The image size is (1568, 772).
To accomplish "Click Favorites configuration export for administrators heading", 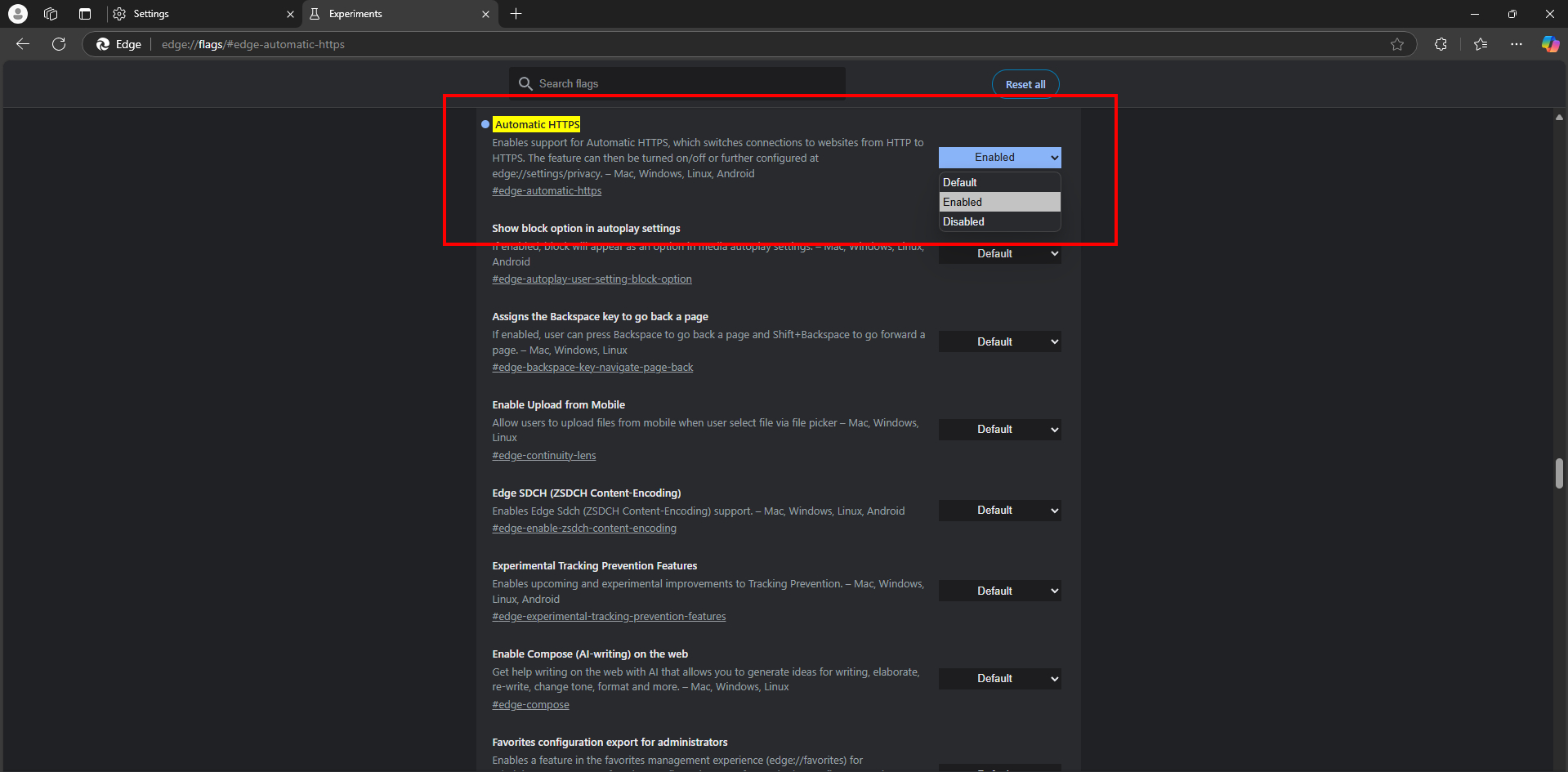I will (610, 742).
